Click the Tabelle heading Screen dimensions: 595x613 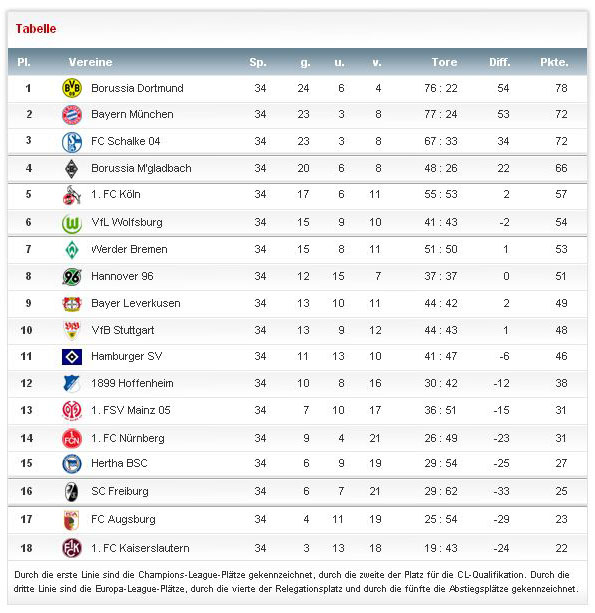[x=36, y=29]
